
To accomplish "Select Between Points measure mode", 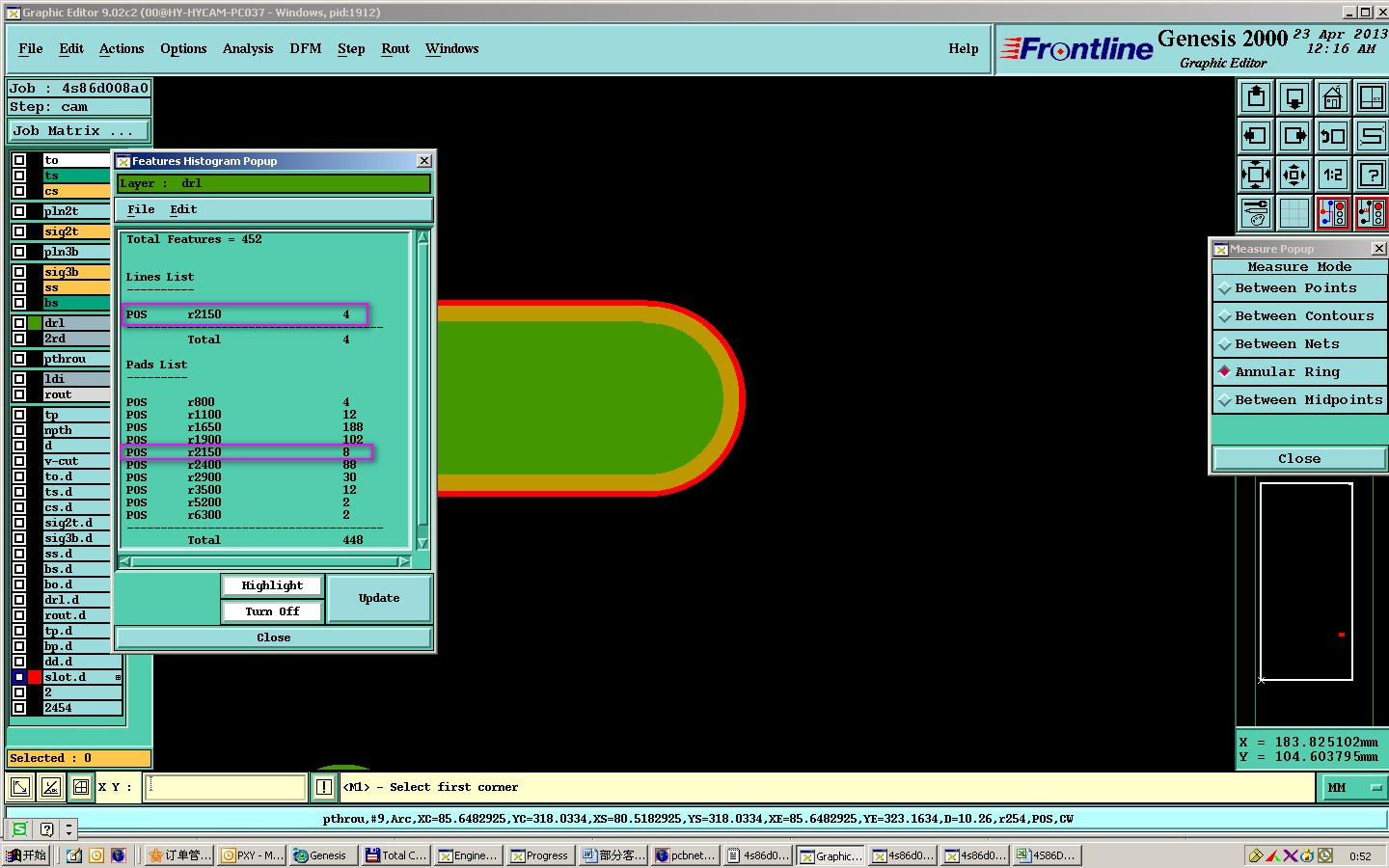I will [x=1299, y=287].
